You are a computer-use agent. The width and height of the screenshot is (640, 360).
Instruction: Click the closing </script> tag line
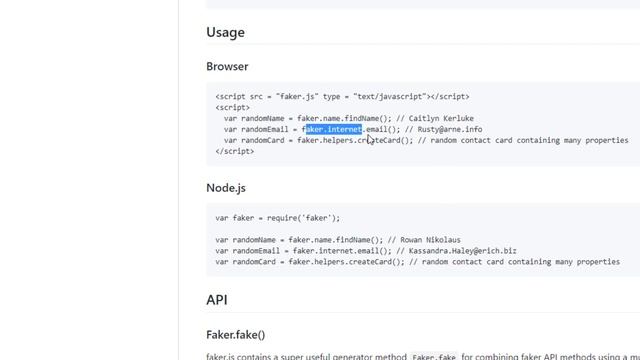(x=235, y=151)
